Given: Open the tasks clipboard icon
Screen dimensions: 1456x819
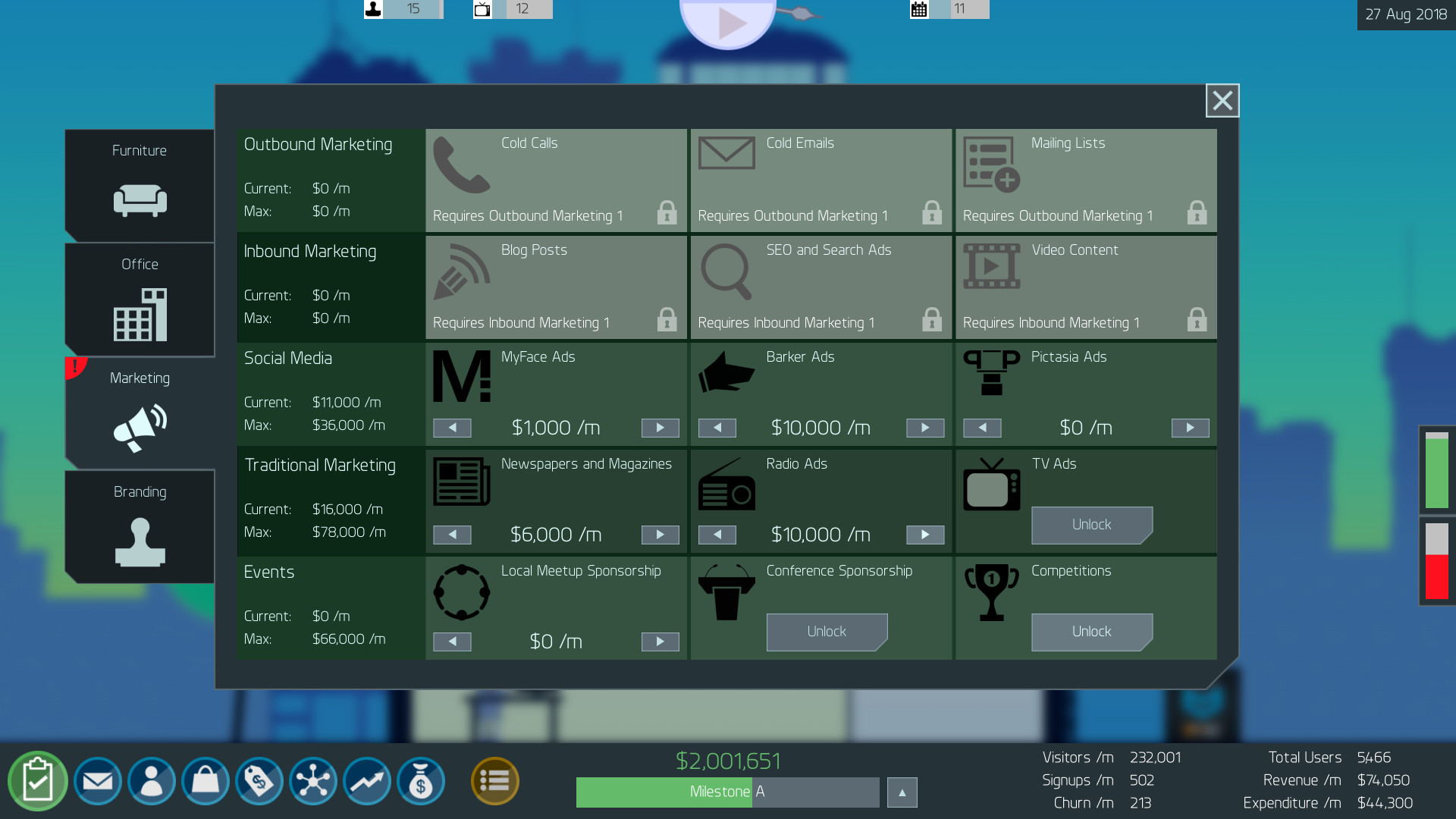Looking at the screenshot, I should [37, 781].
